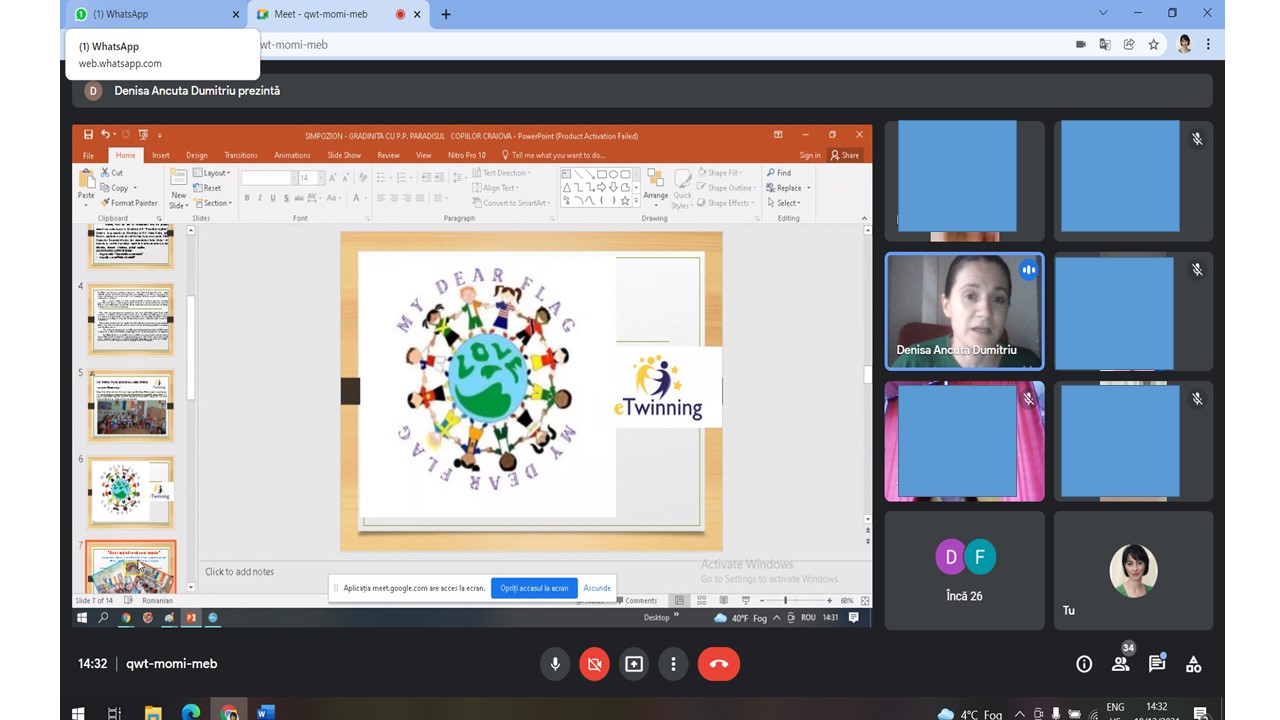Toggle Underline formatting in ribbon
The height and width of the screenshot is (720, 1280).
coord(274,198)
